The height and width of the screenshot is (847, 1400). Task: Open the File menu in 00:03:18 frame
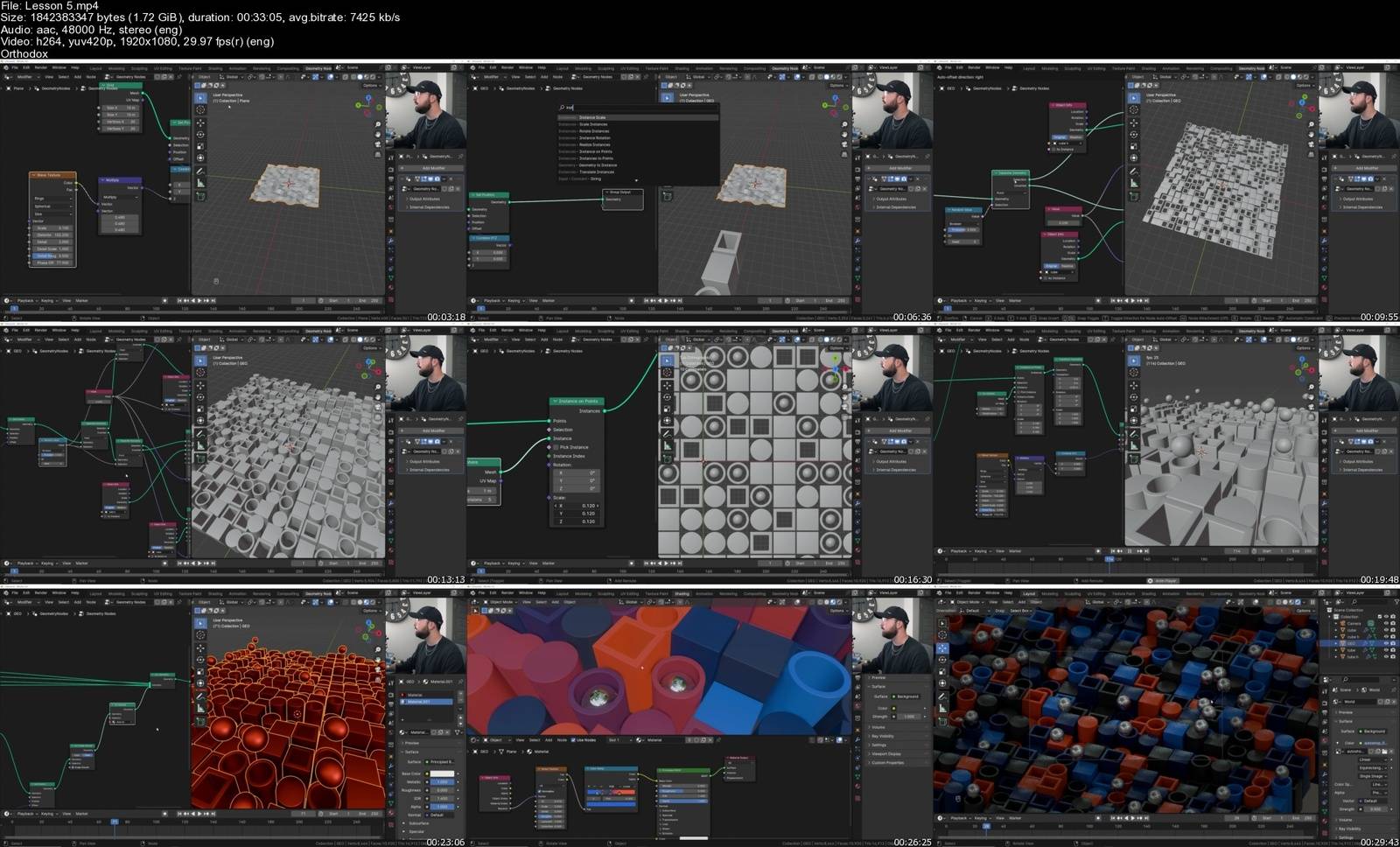pyautogui.click(x=15, y=67)
